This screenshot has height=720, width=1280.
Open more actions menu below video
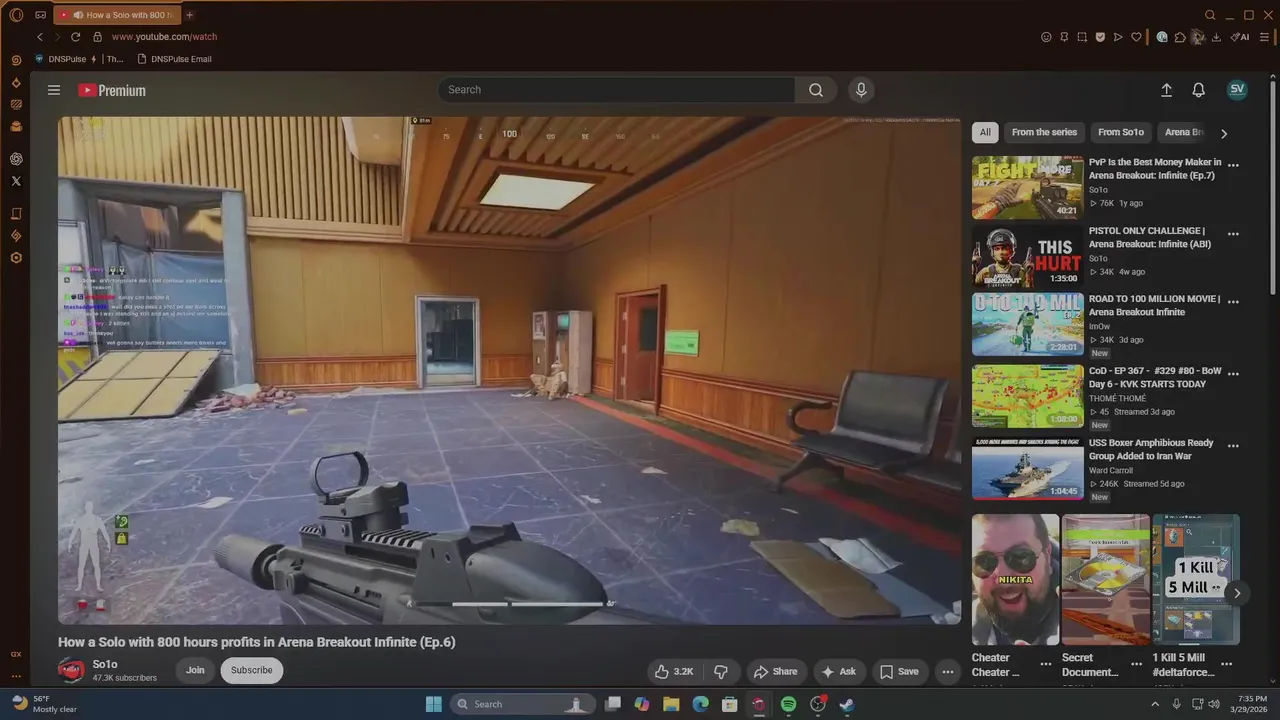[948, 671]
